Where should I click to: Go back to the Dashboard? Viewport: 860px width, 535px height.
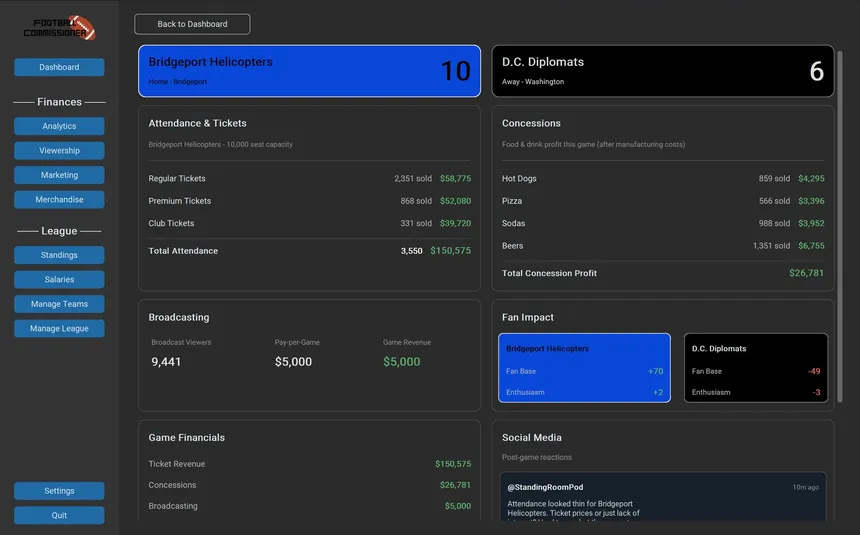pyautogui.click(x=192, y=24)
